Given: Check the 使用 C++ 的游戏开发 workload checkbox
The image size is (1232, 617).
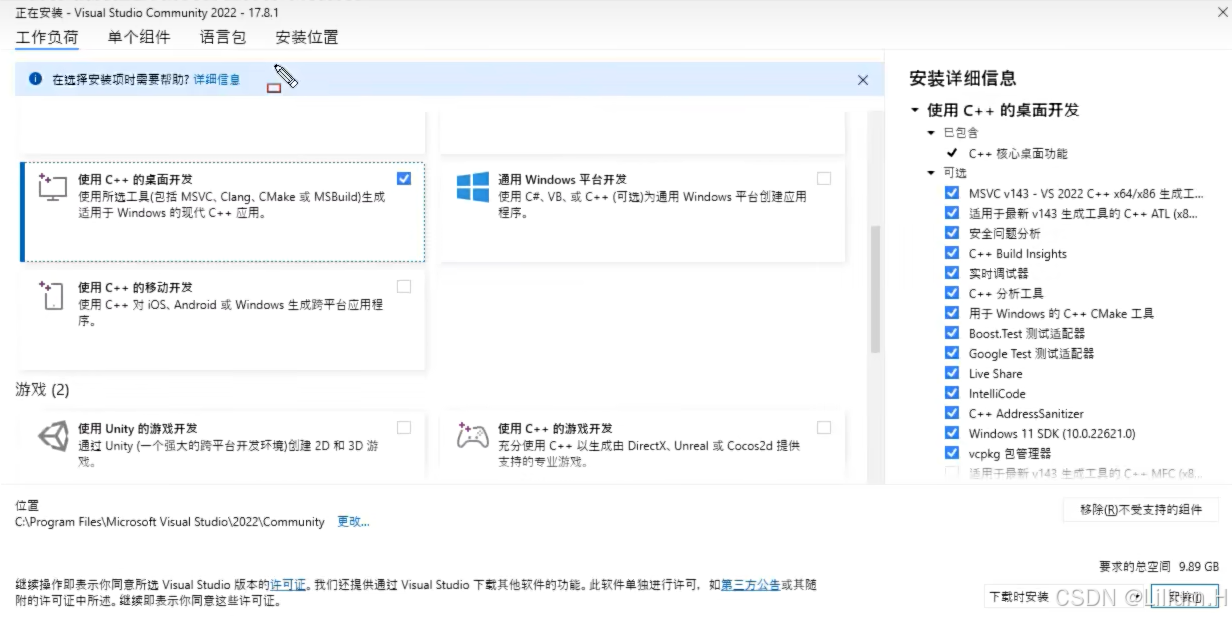Looking at the screenshot, I should pos(824,427).
